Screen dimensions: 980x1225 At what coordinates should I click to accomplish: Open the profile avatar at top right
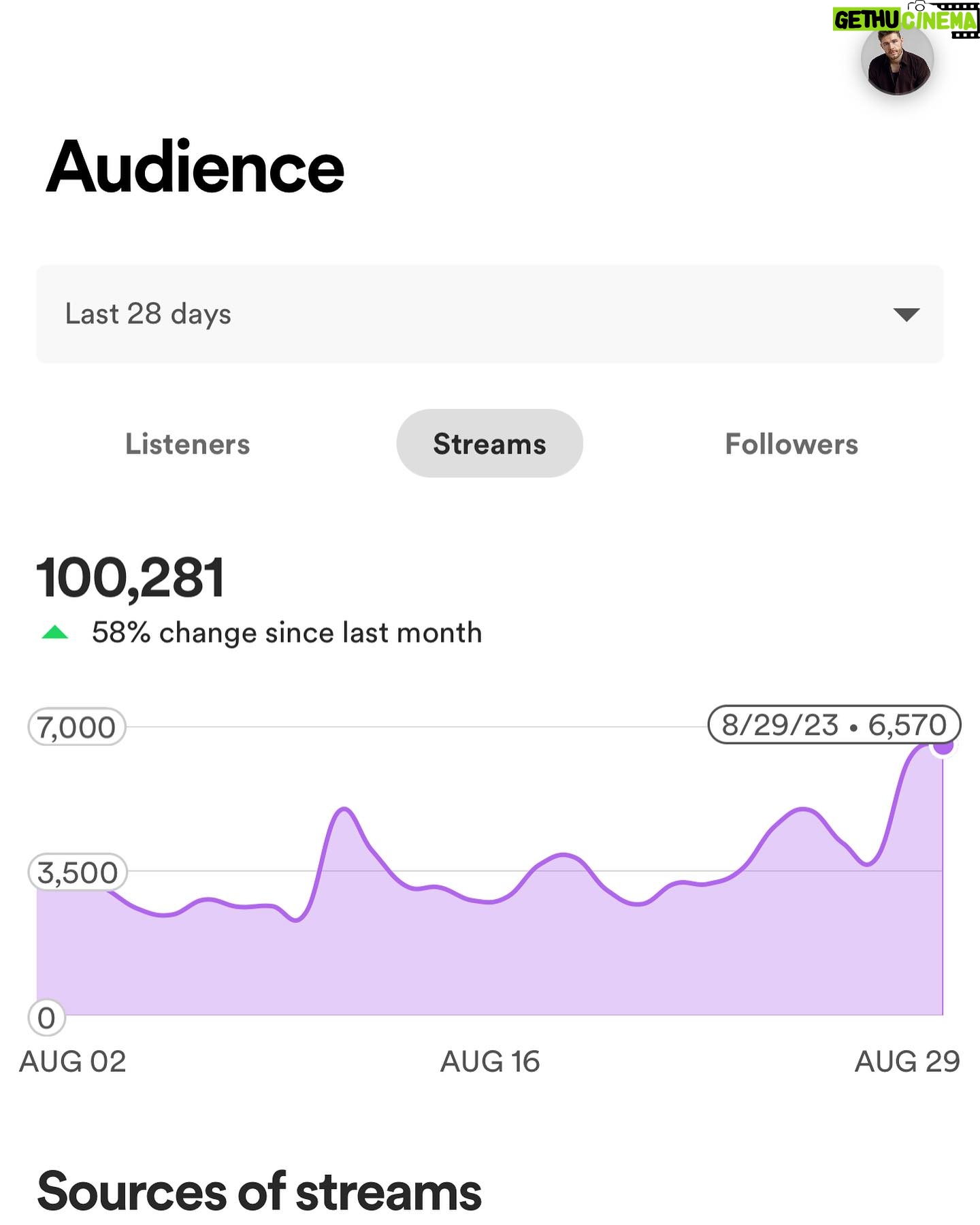897,60
